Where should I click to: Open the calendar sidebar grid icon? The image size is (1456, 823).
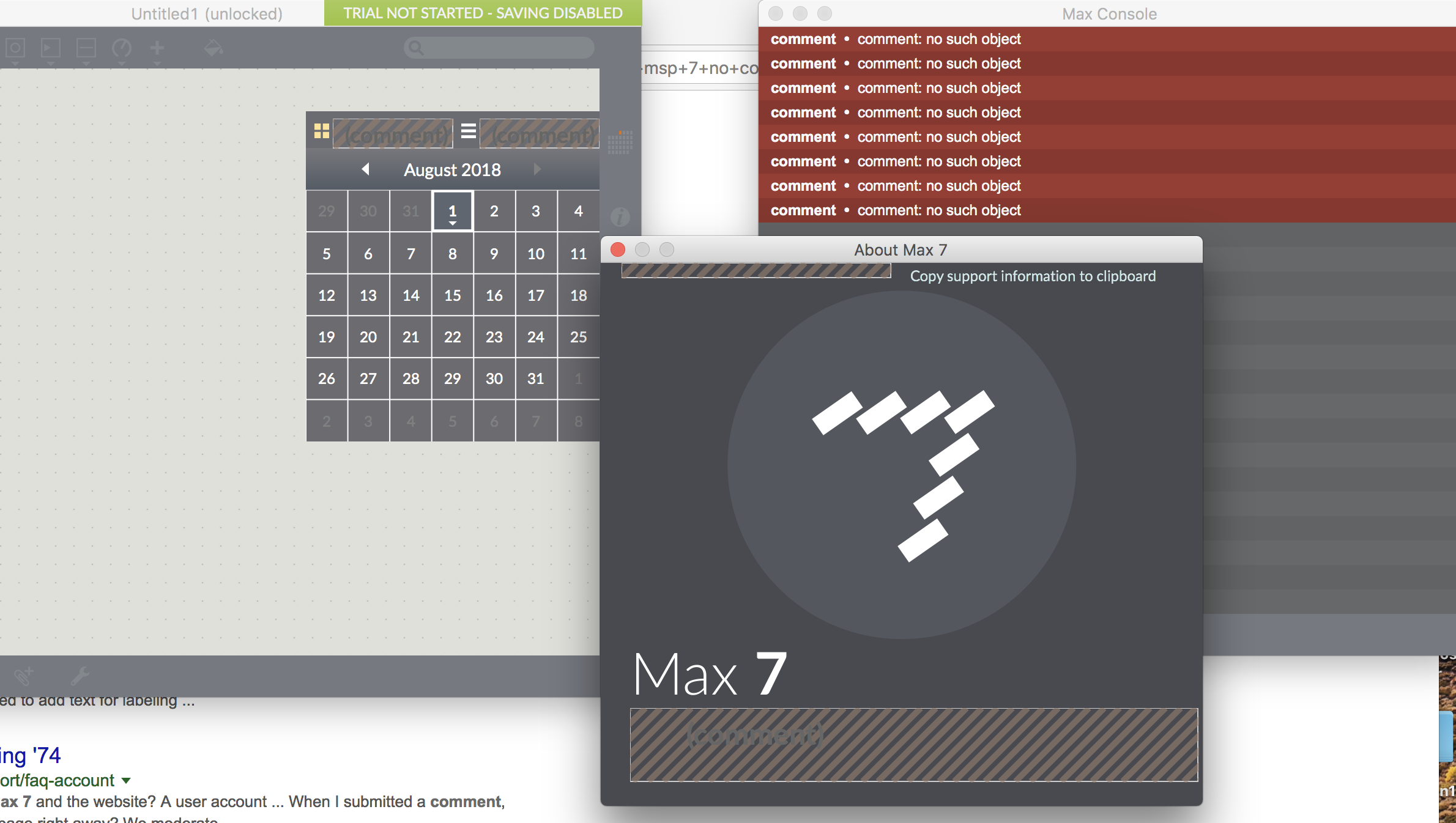(620, 142)
